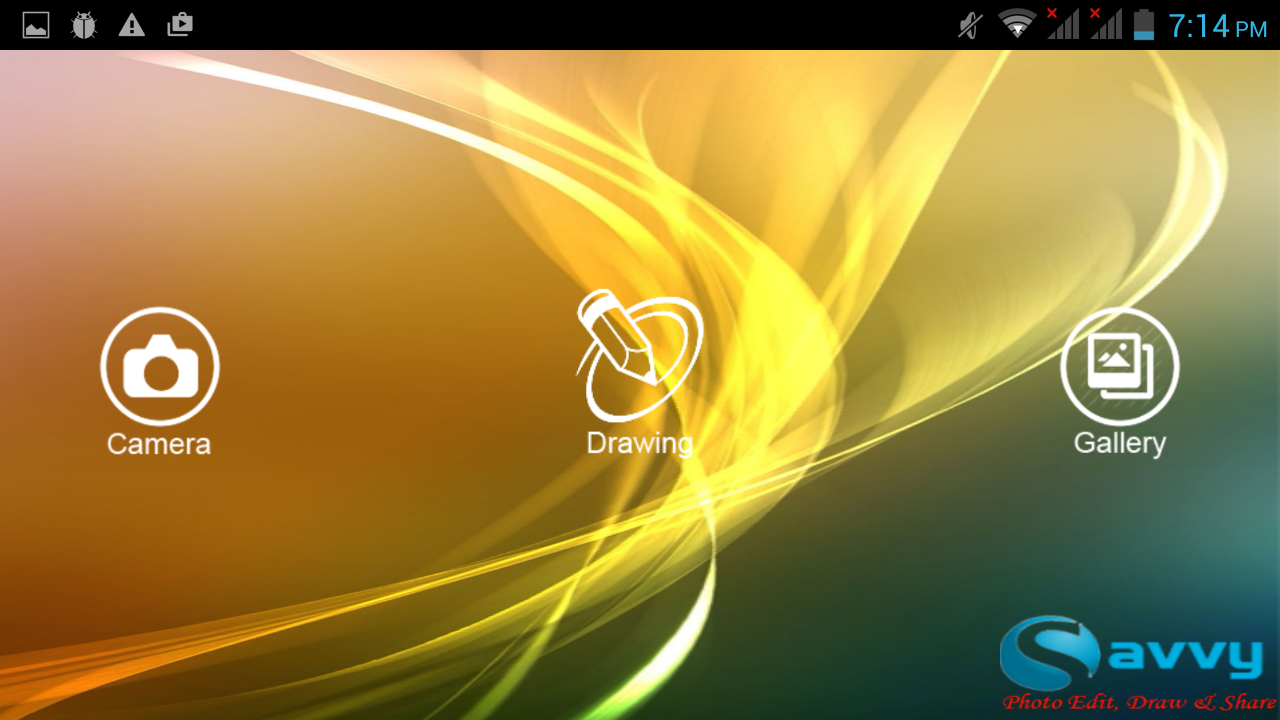
Task: Tap the first SIM signal icon
Action: tap(1062, 24)
